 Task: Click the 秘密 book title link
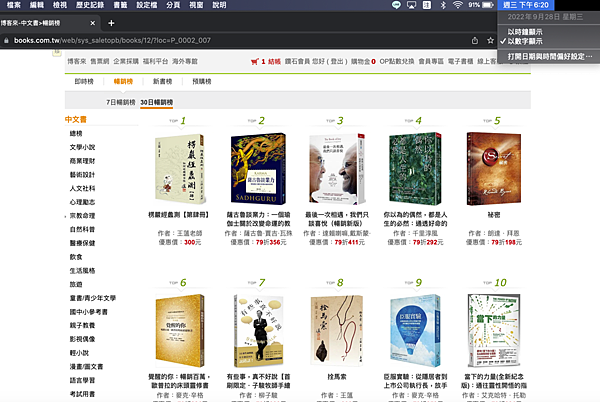(x=494, y=215)
